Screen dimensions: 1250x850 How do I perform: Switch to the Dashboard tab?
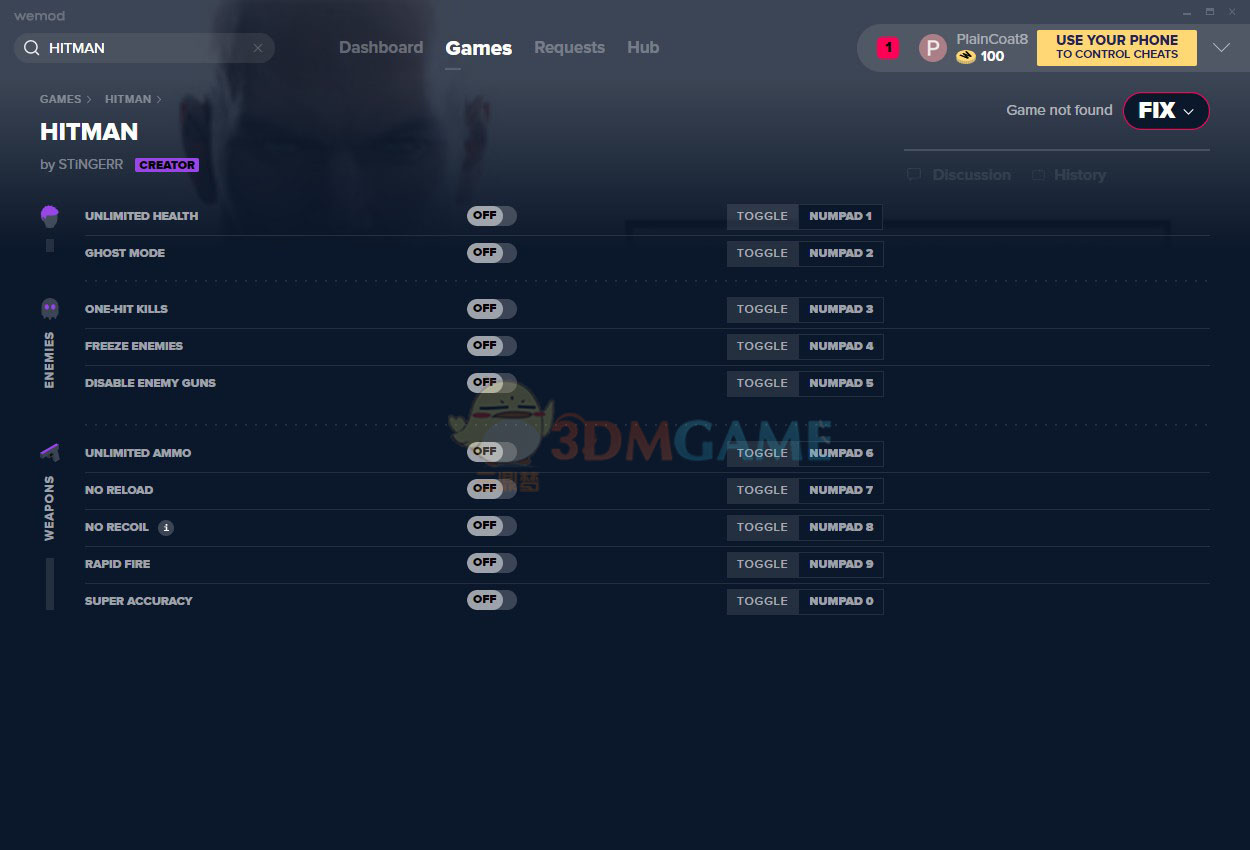point(380,48)
